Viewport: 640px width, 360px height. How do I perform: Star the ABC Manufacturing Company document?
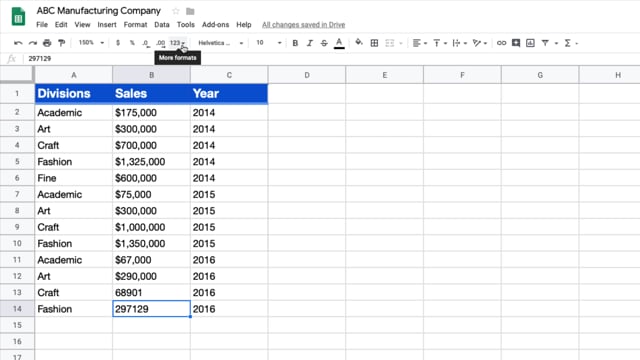click(x=176, y=11)
